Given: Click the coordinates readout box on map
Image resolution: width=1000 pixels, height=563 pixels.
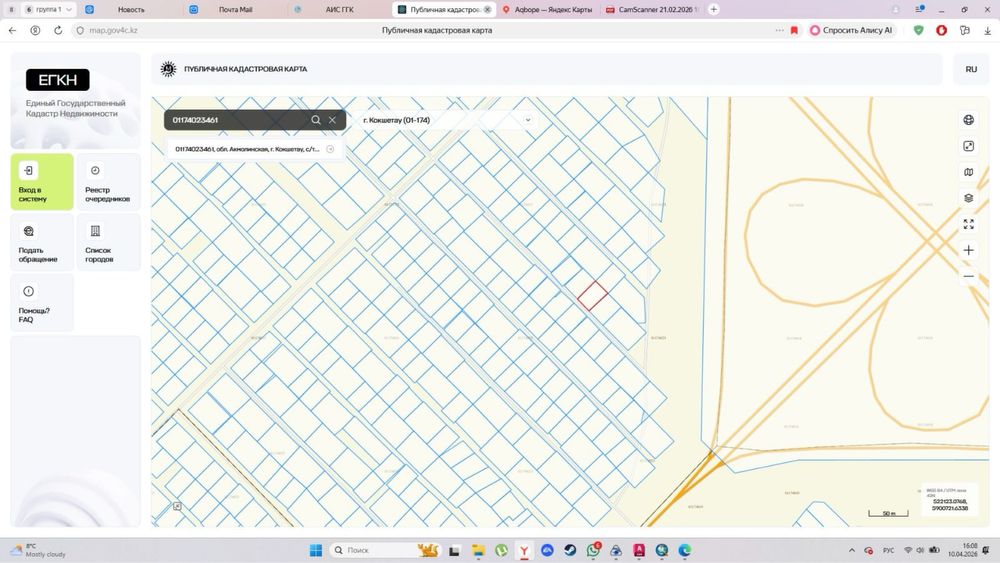Looking at the screenshot, I should point(950,500).
